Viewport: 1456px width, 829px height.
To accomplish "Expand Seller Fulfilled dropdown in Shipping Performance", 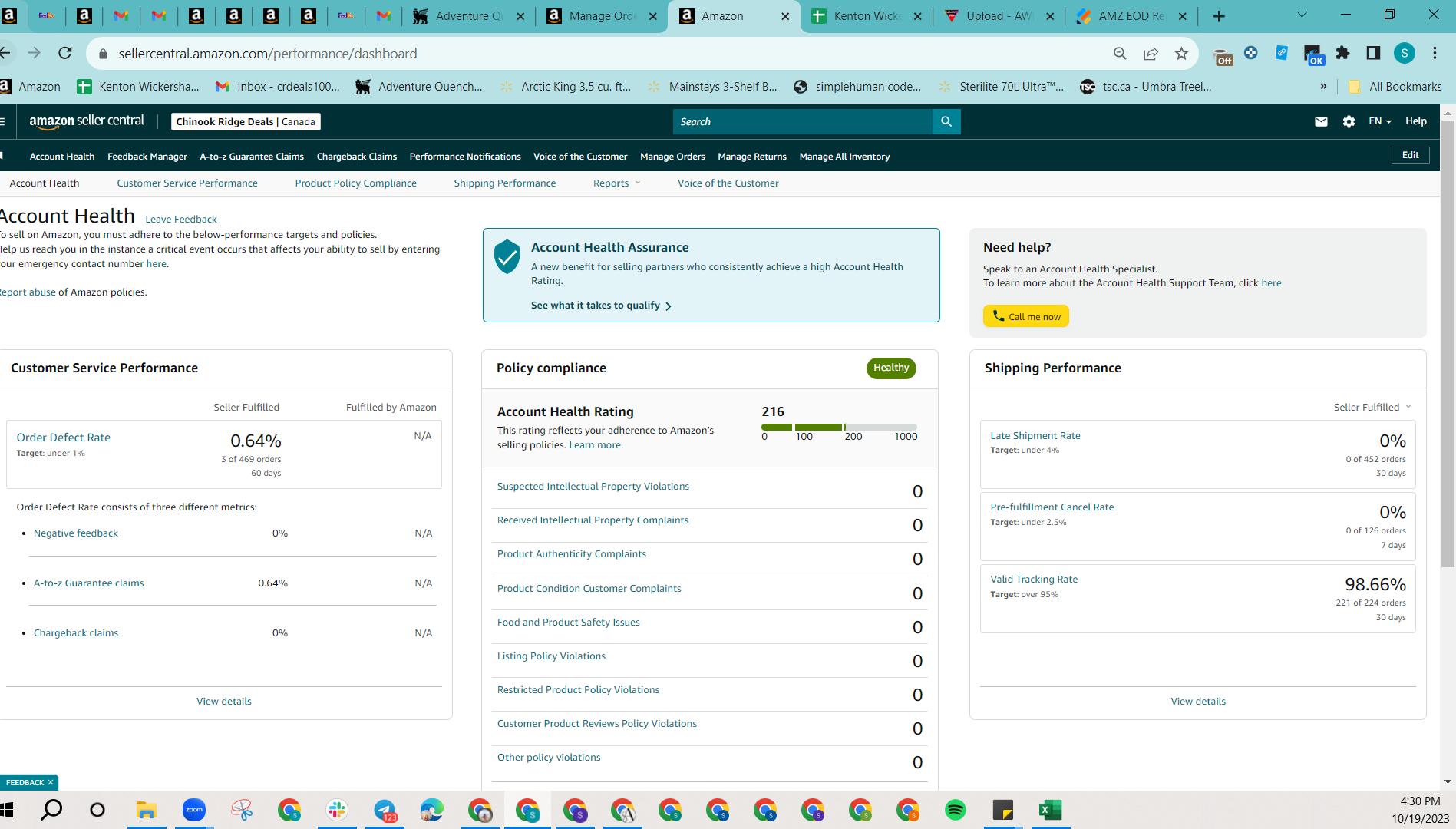I will pos(1372,407).
